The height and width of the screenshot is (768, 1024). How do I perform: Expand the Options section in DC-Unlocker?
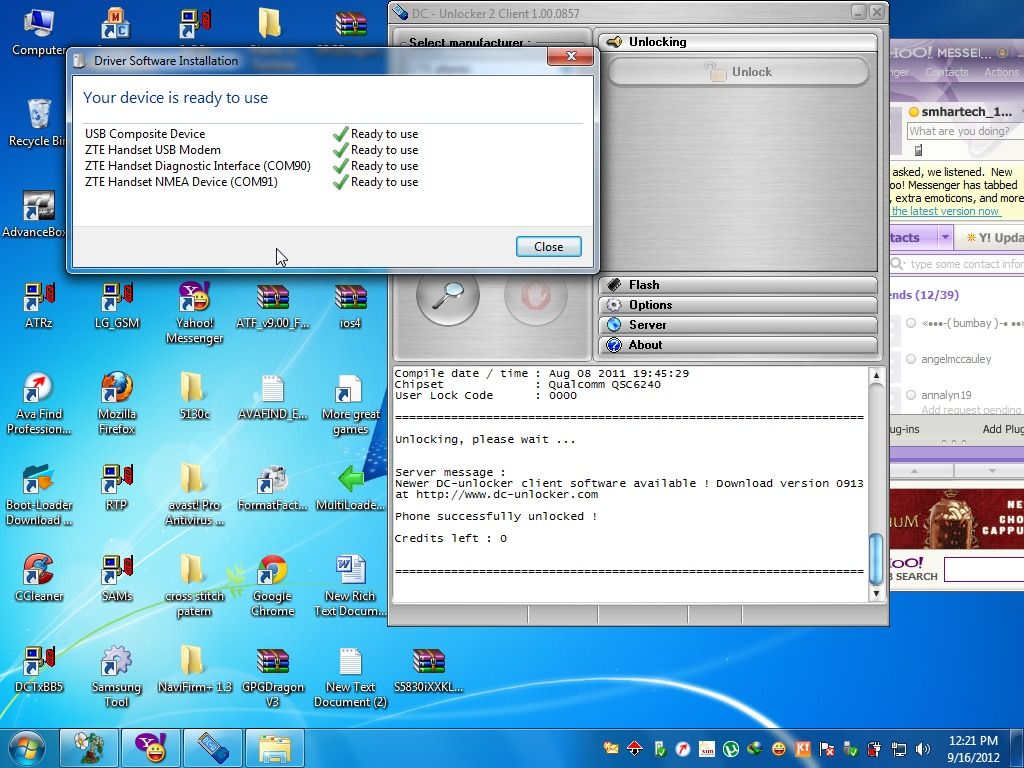pos(738,305)
